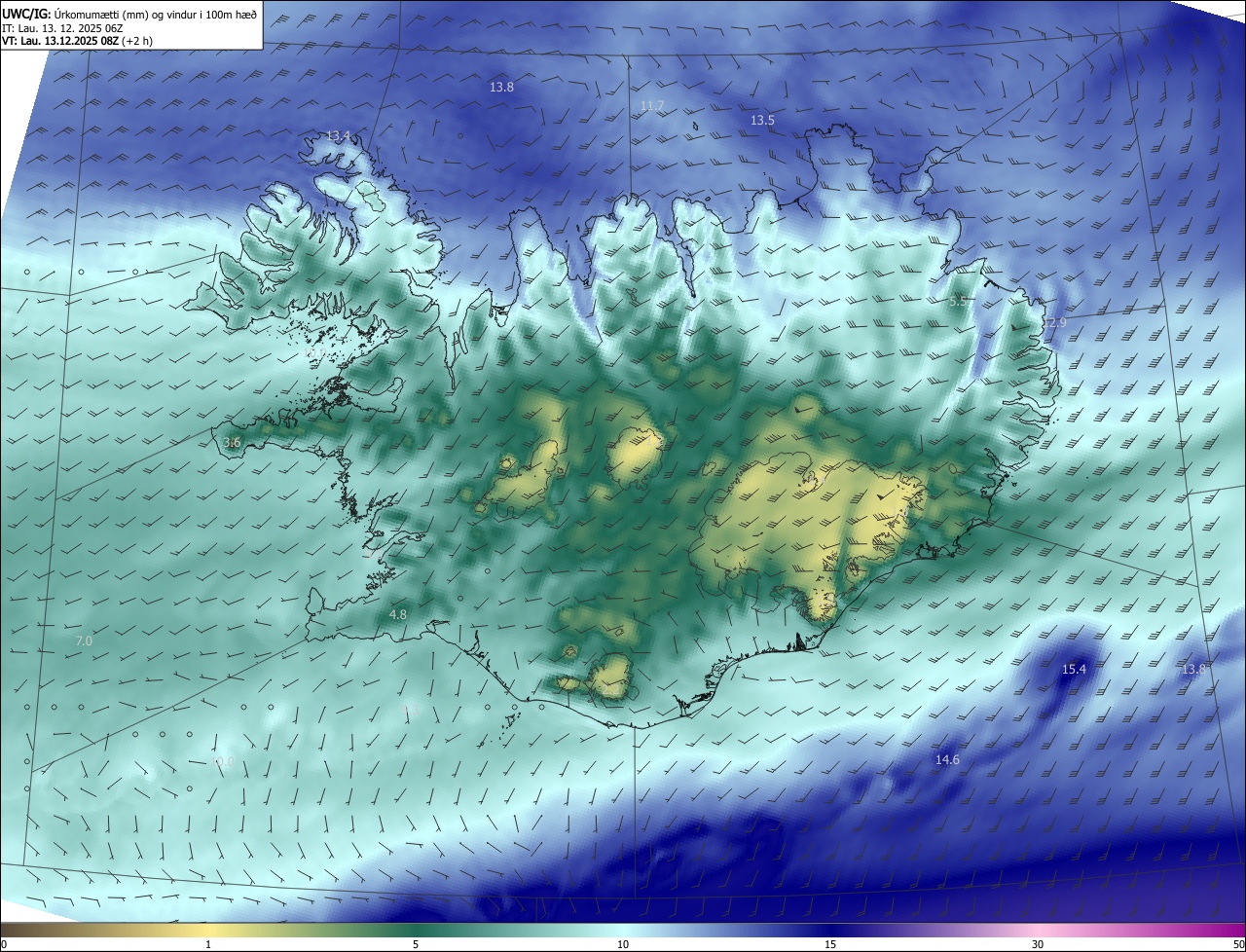Screen dimensions: 1246x952
Task: Click the '5' tick on the colour scale
Action: [x=416, y=944]
